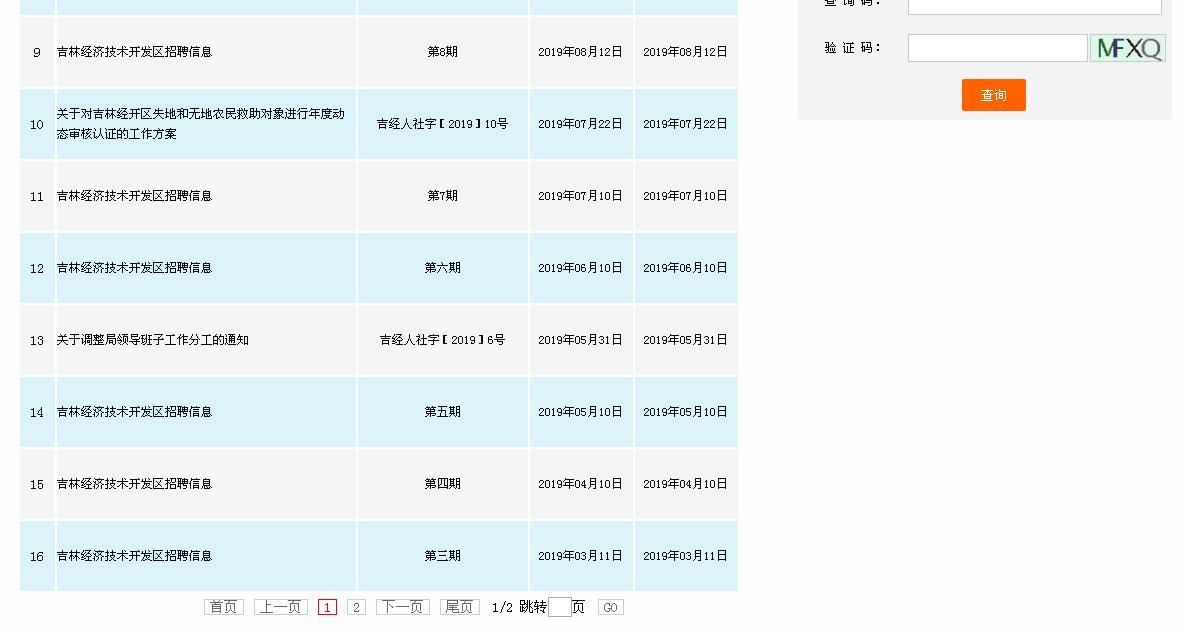Image resolution: width=1184 pixels, height=634 pixels.
Task: Click row number 13 in the table
Action: coord(37,341)
